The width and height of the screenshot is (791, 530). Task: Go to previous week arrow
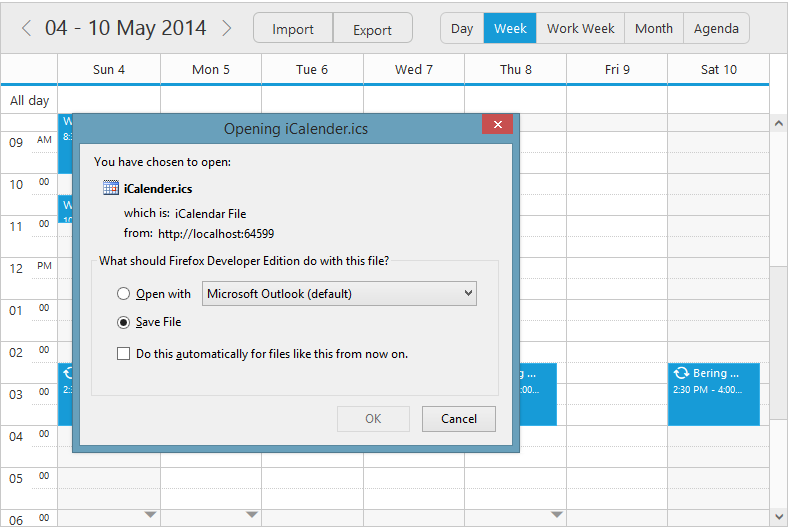pyautogui.click(x=26, y=28)
